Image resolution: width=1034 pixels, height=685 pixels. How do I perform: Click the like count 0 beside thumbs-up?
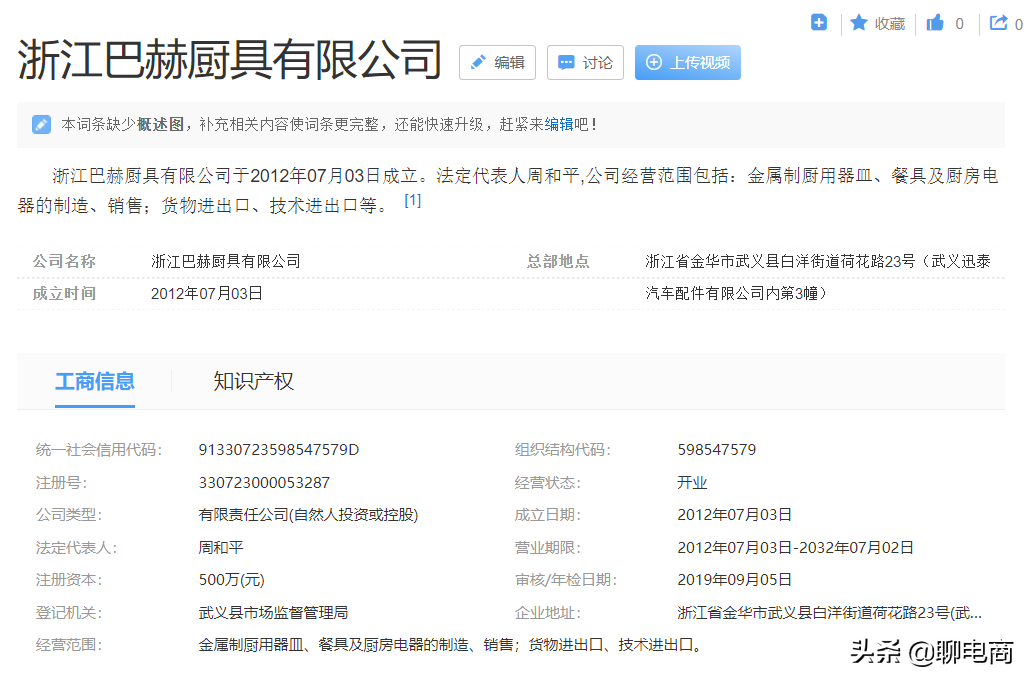(x=959, y=24)
